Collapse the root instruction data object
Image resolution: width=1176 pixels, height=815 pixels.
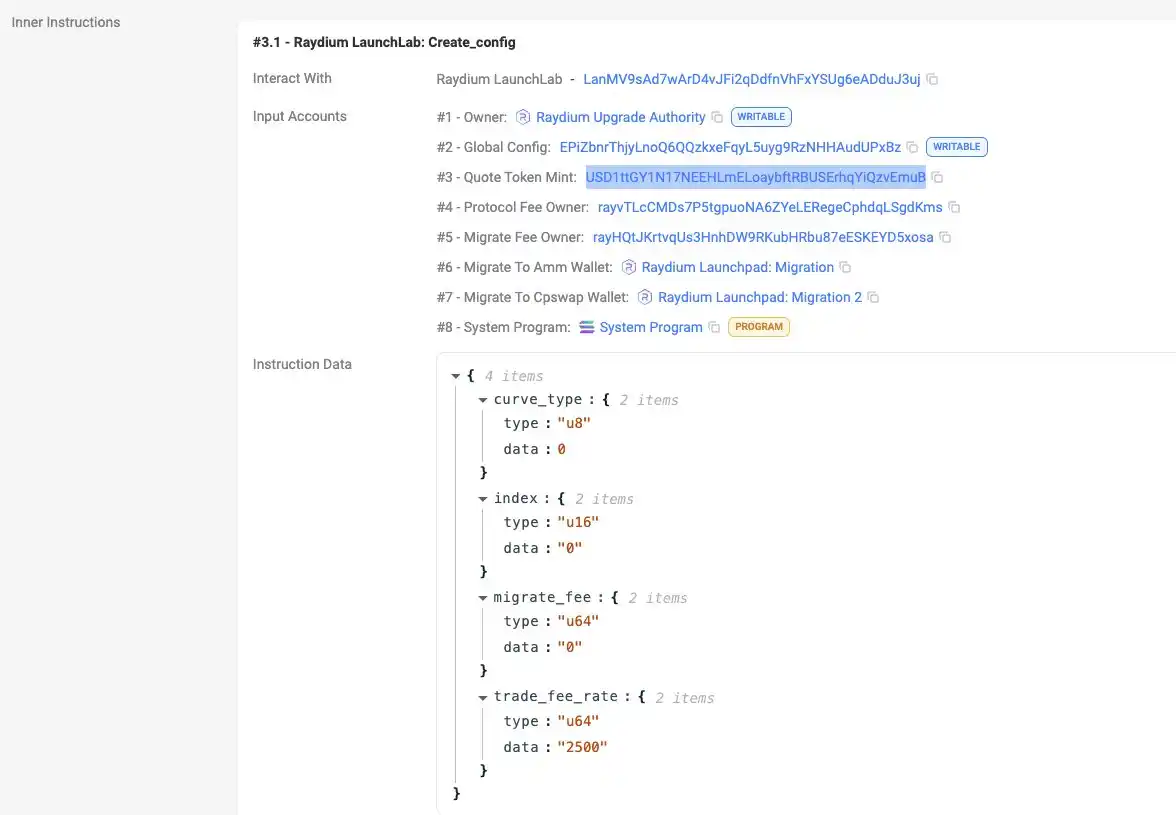tap(455, 376)
